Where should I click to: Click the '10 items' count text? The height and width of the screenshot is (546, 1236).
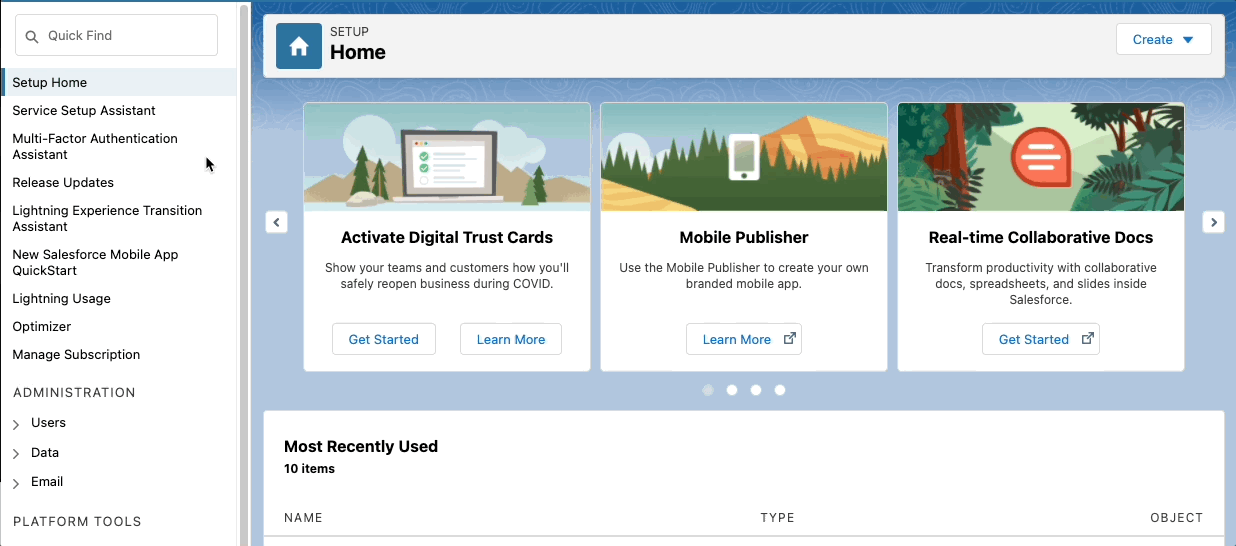click(x=309, y=468)
